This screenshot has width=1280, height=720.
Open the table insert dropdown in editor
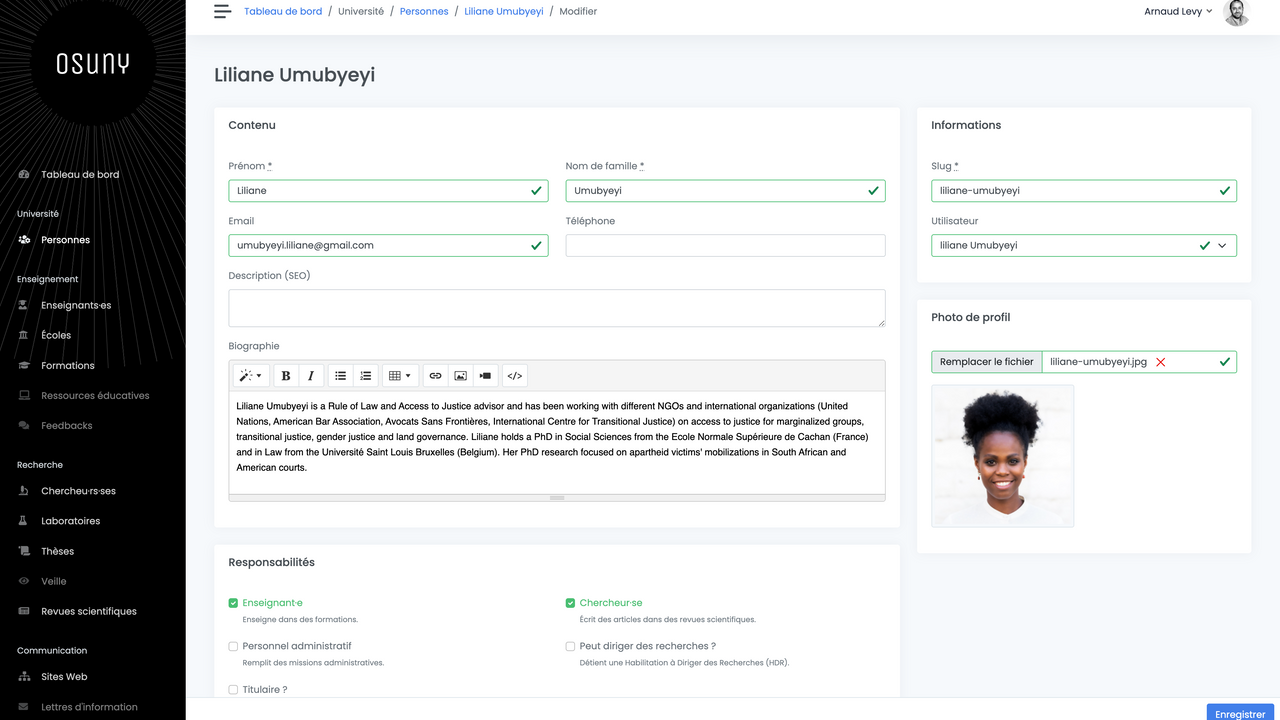point(400,376)
